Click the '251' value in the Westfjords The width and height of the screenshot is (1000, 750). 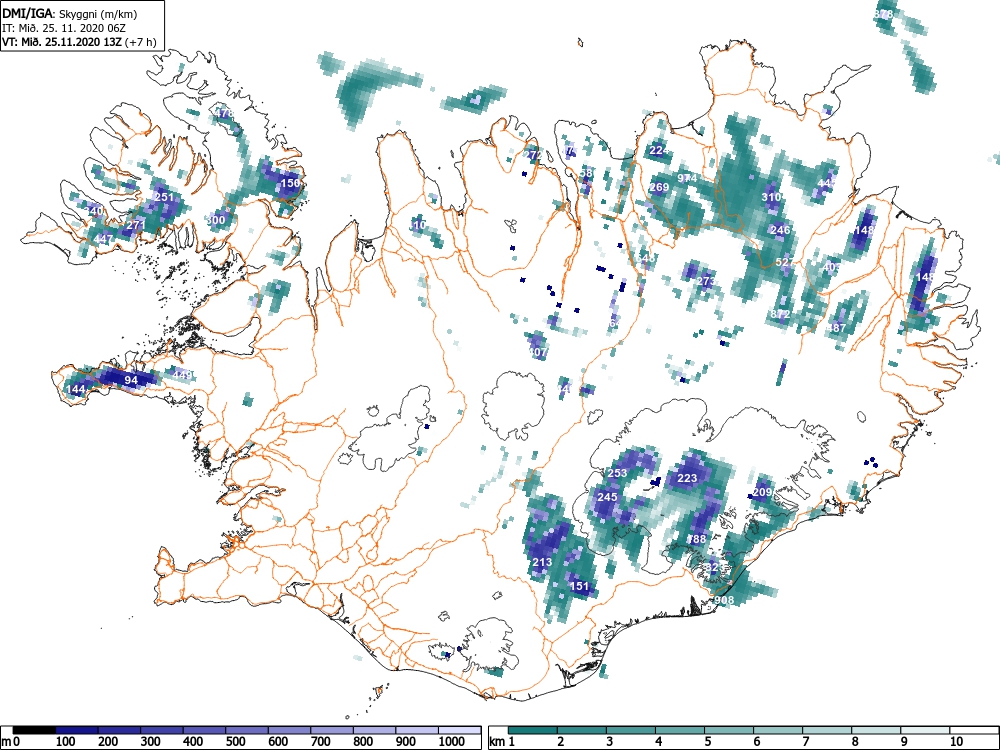(x=164, y=197)
